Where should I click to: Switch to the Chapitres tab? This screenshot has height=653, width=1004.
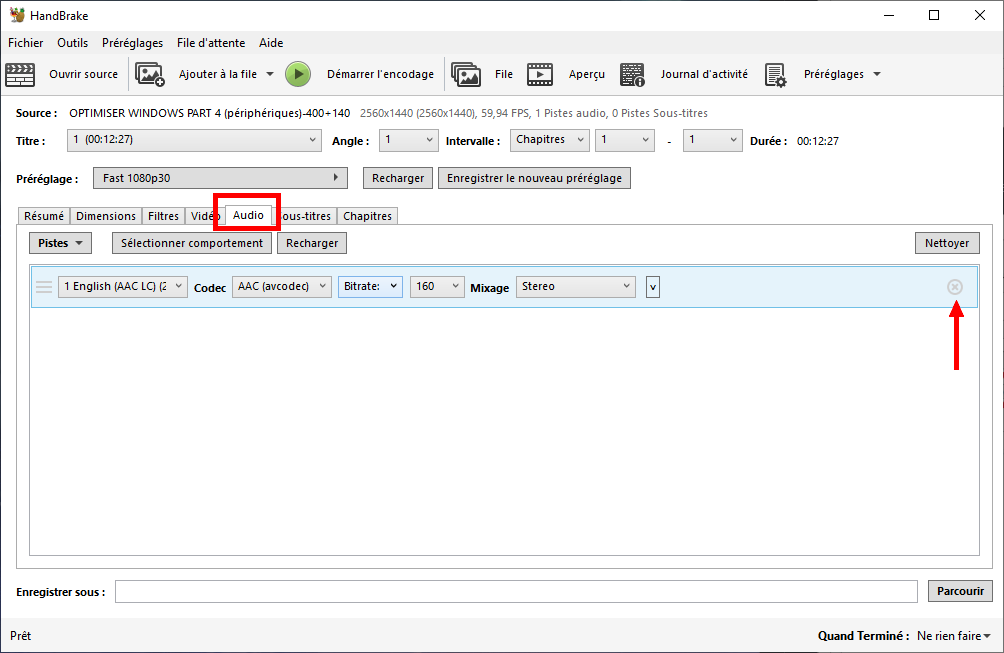[x=367, y=216]
